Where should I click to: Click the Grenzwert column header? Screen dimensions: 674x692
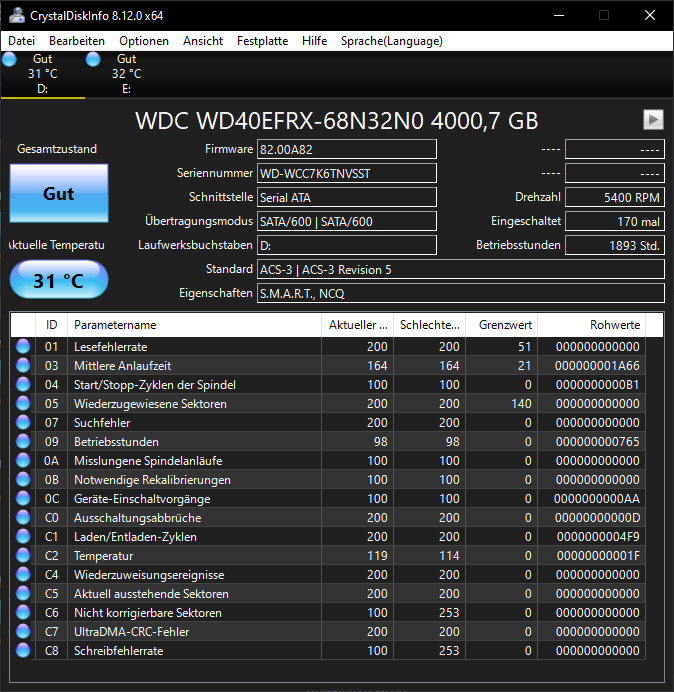pyautogui.click(x=501, y=325)
